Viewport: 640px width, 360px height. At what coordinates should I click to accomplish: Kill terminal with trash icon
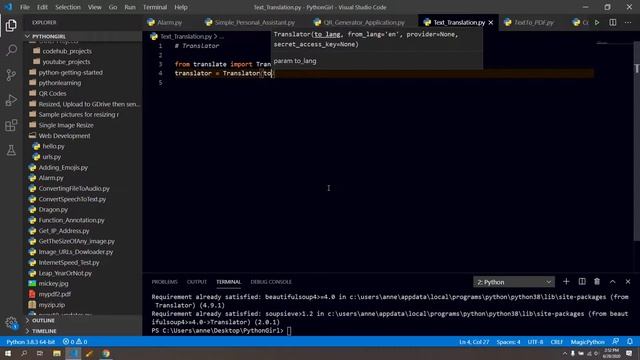[597, 282]
